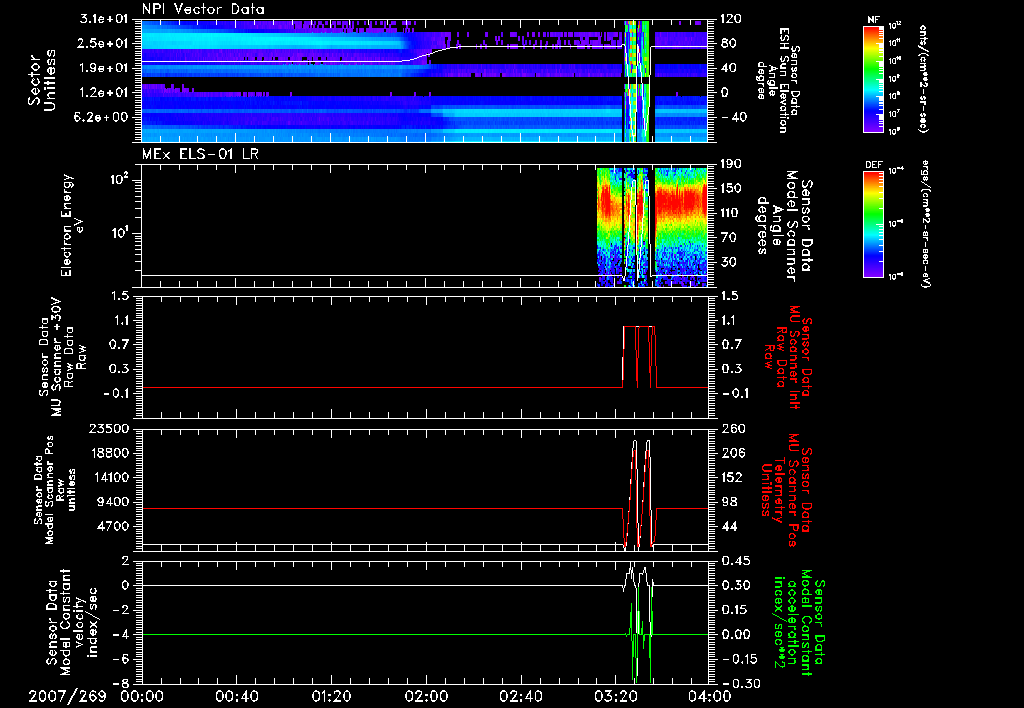Screen dimensions: 1024x708
Task: Click the -6 velocity tick label
Action: 122,659
